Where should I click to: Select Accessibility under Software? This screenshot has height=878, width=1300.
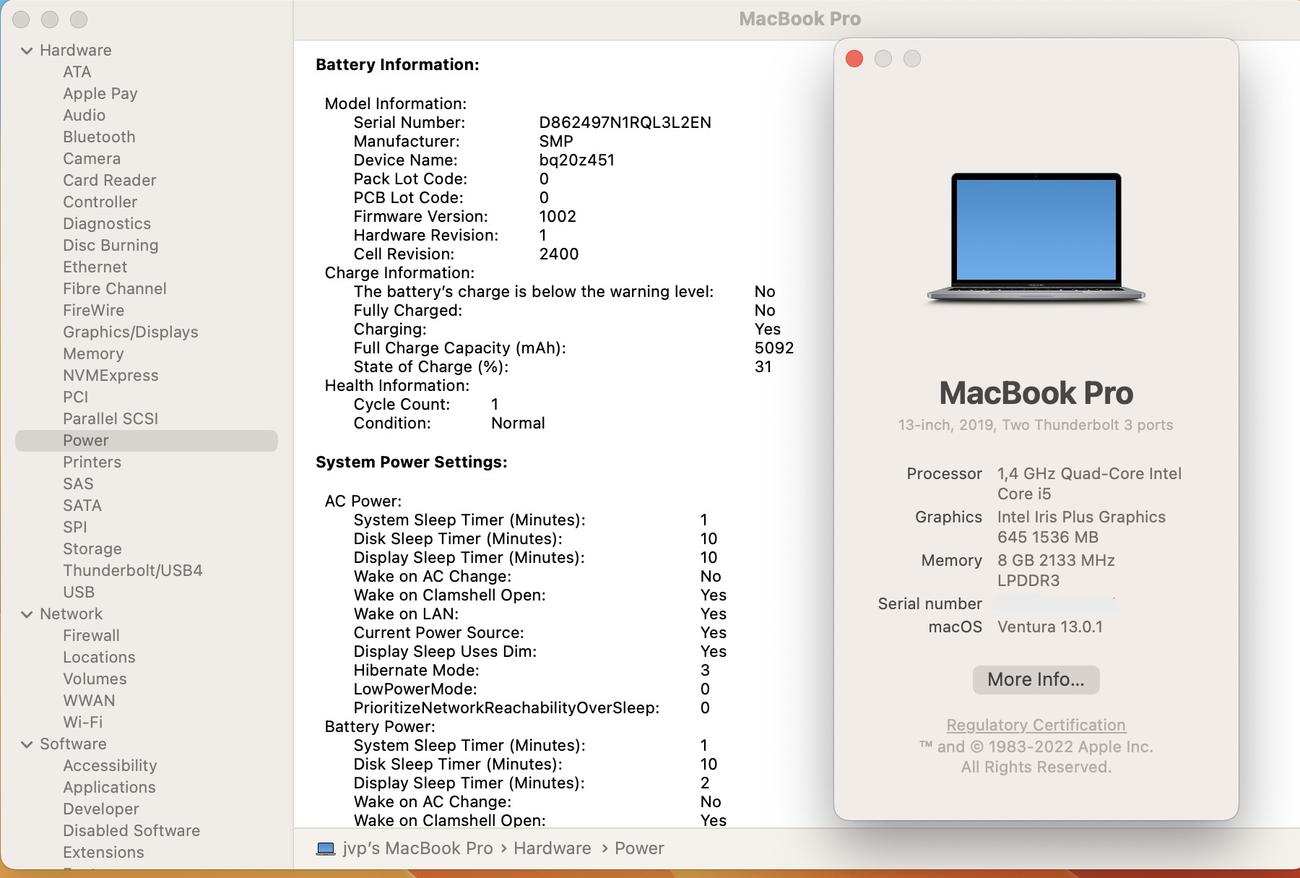pyautogui.click(x=110, y=765)
